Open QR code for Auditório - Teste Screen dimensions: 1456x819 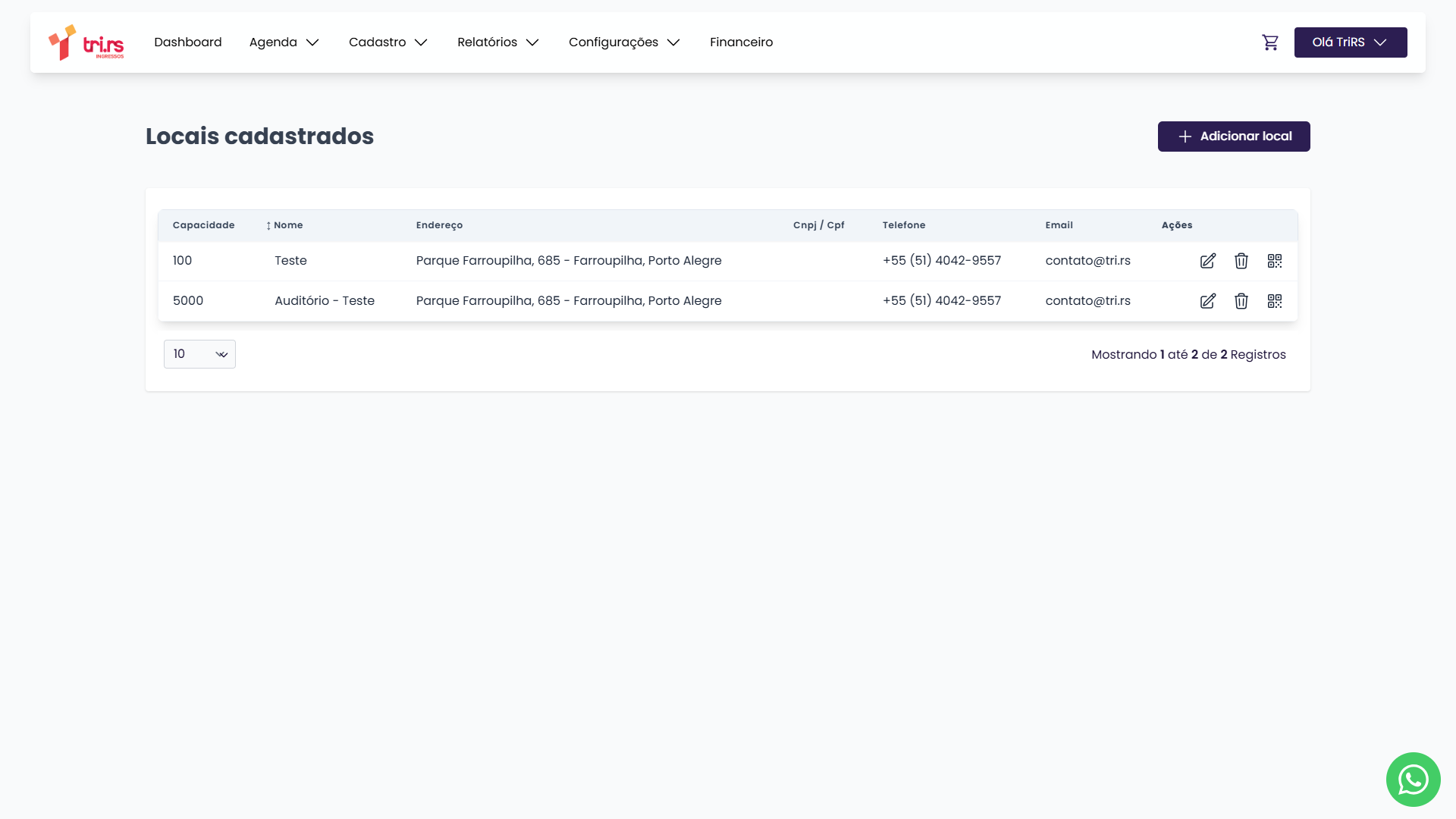(1275, 301)
